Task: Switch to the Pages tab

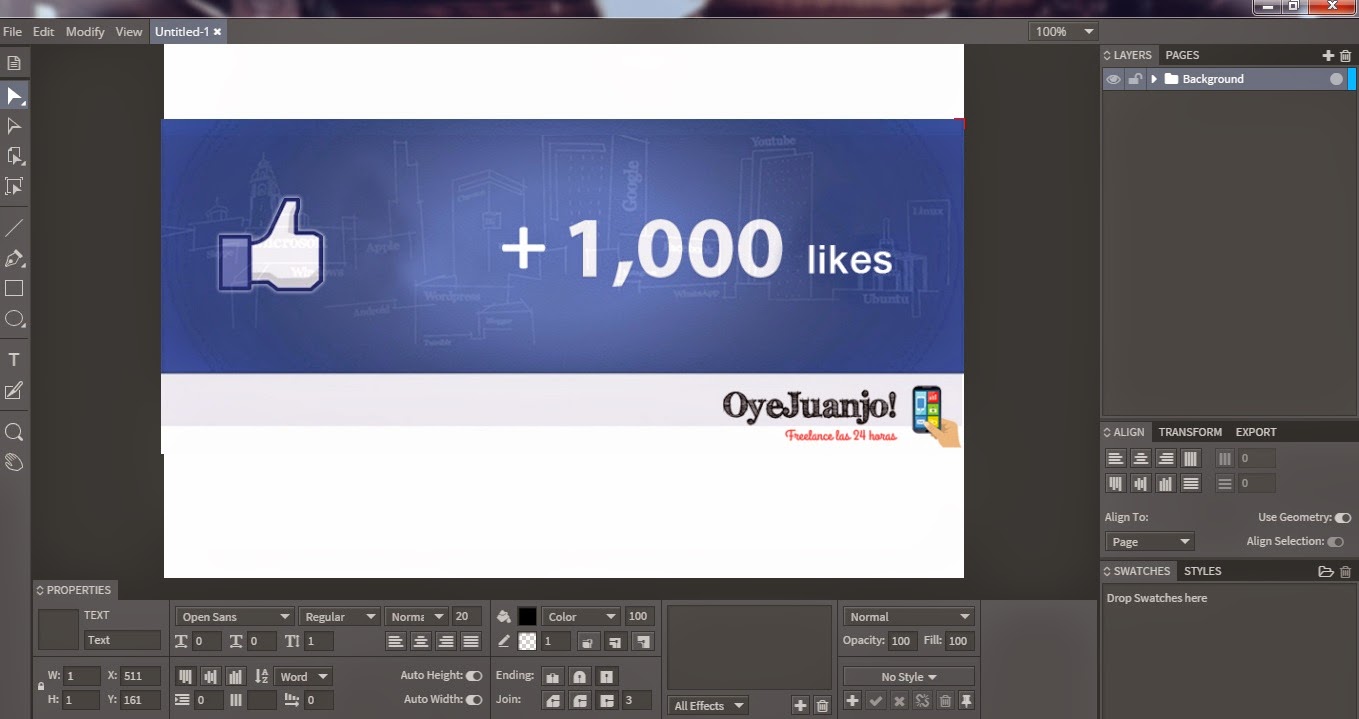Action: [x=1182, y=56]
